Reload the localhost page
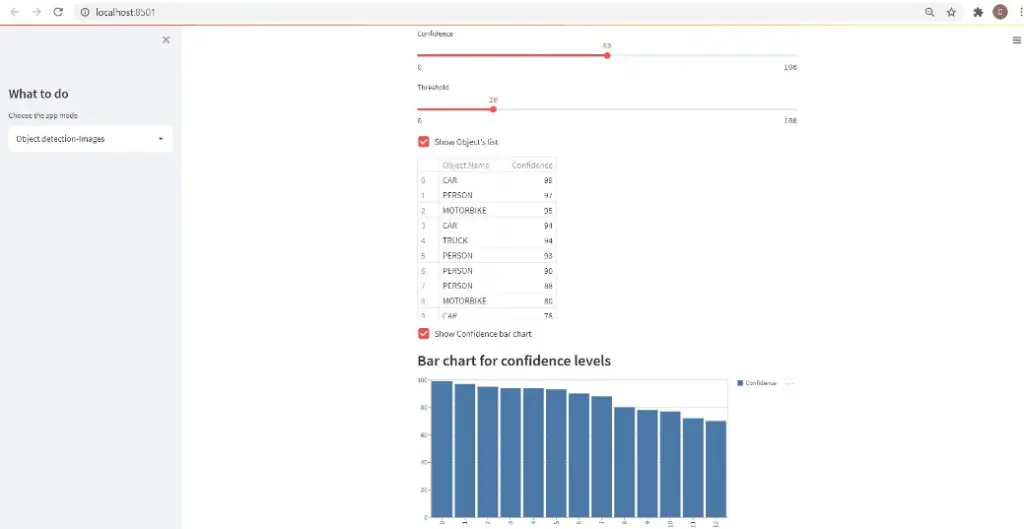Image resolution: width=1024 pixels, height=529 pixels. [x=58, y=12]
